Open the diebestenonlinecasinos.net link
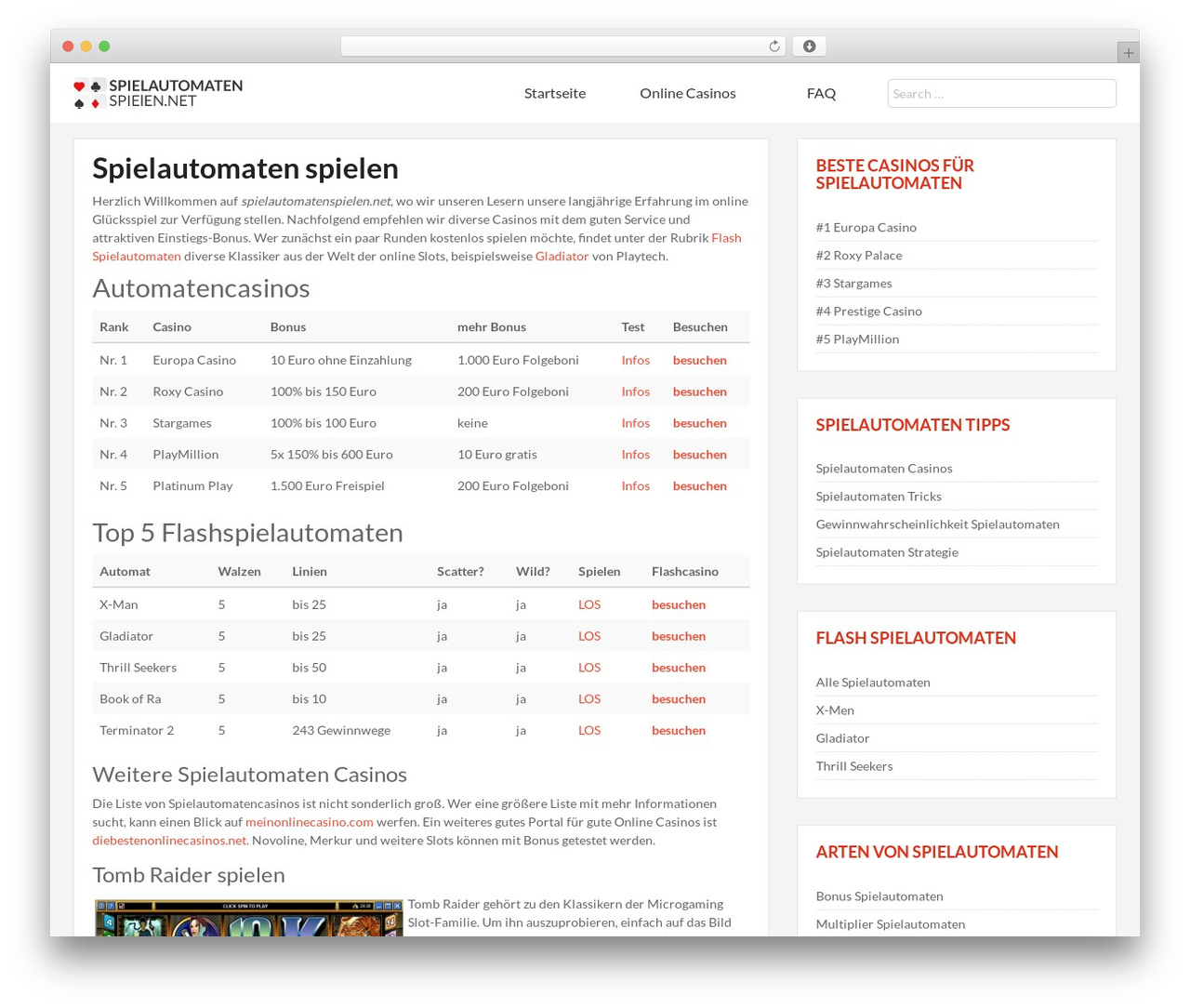 point(169,841)
